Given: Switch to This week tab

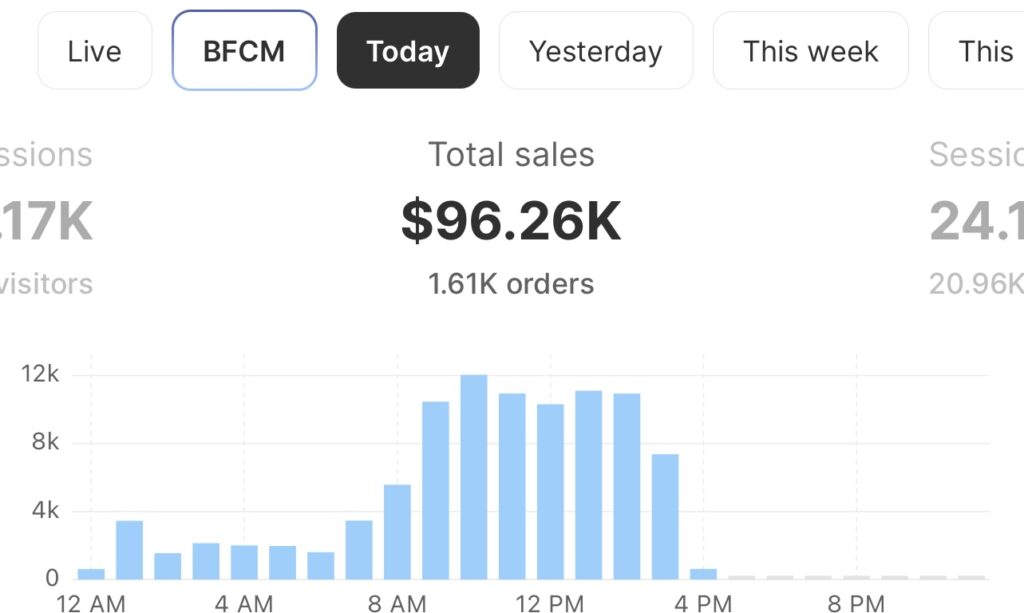Looking at the screenshot, I should 810,51.
